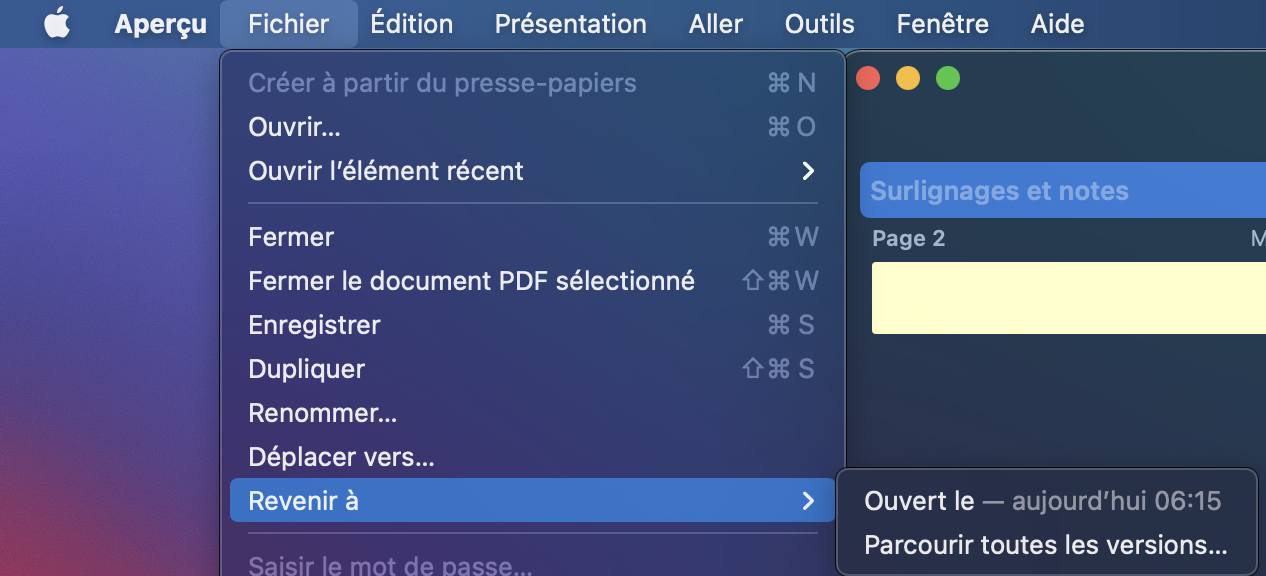Screen dimensions: 1266x576
Task: Click Parcourir toutes les versions…
Action: [x=1045, y=545]
